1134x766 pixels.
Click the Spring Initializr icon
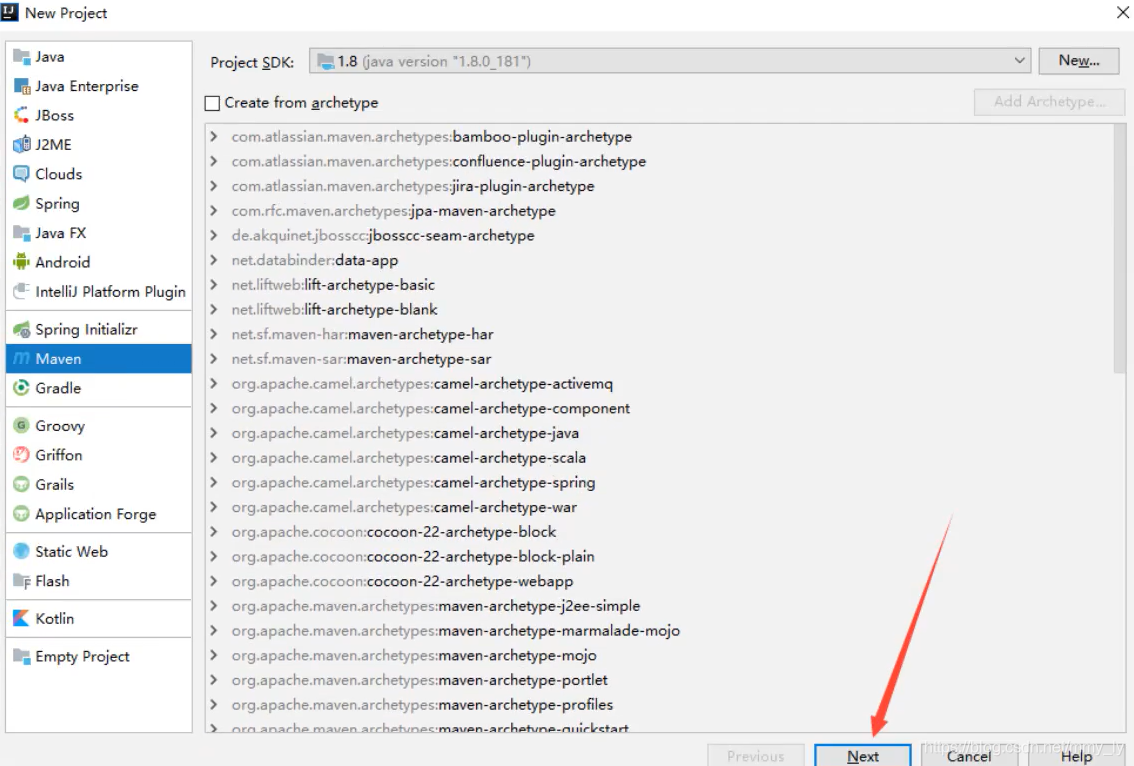22,329
